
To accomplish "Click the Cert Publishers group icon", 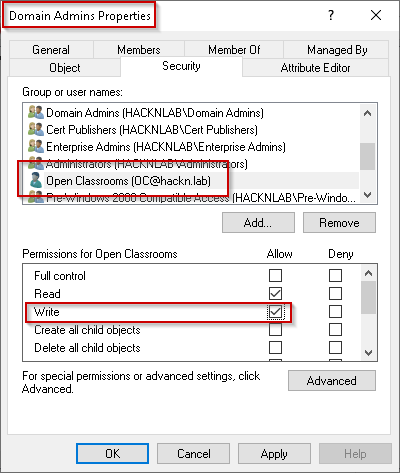I will pyautogui.click(x=36, y=130).
